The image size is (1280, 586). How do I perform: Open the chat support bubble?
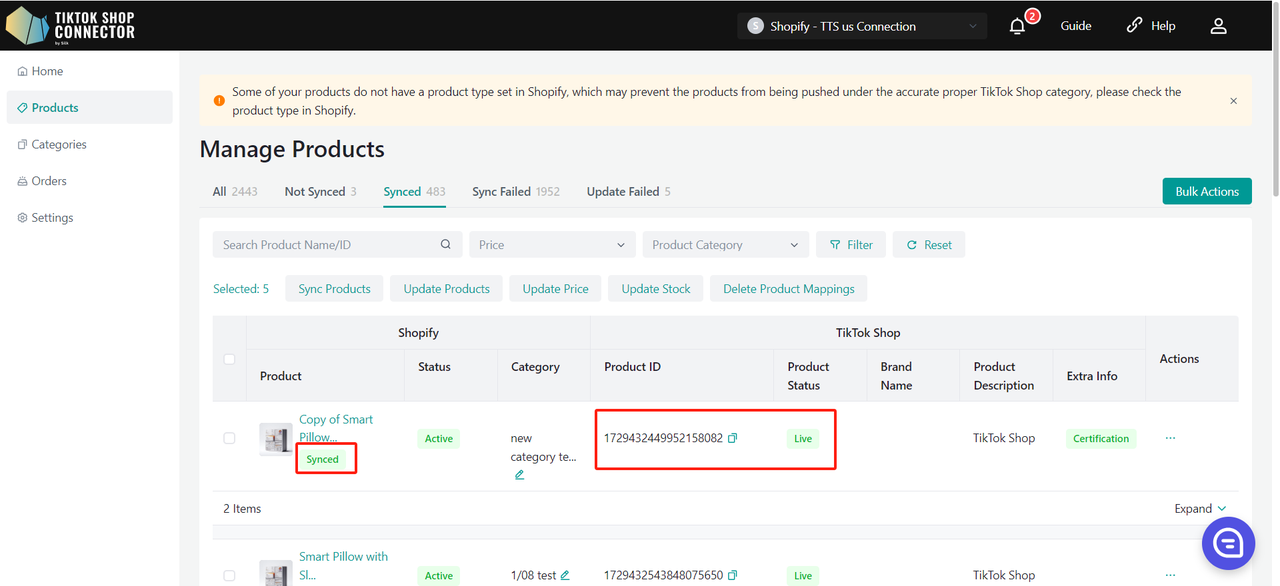click(1228, 543)
